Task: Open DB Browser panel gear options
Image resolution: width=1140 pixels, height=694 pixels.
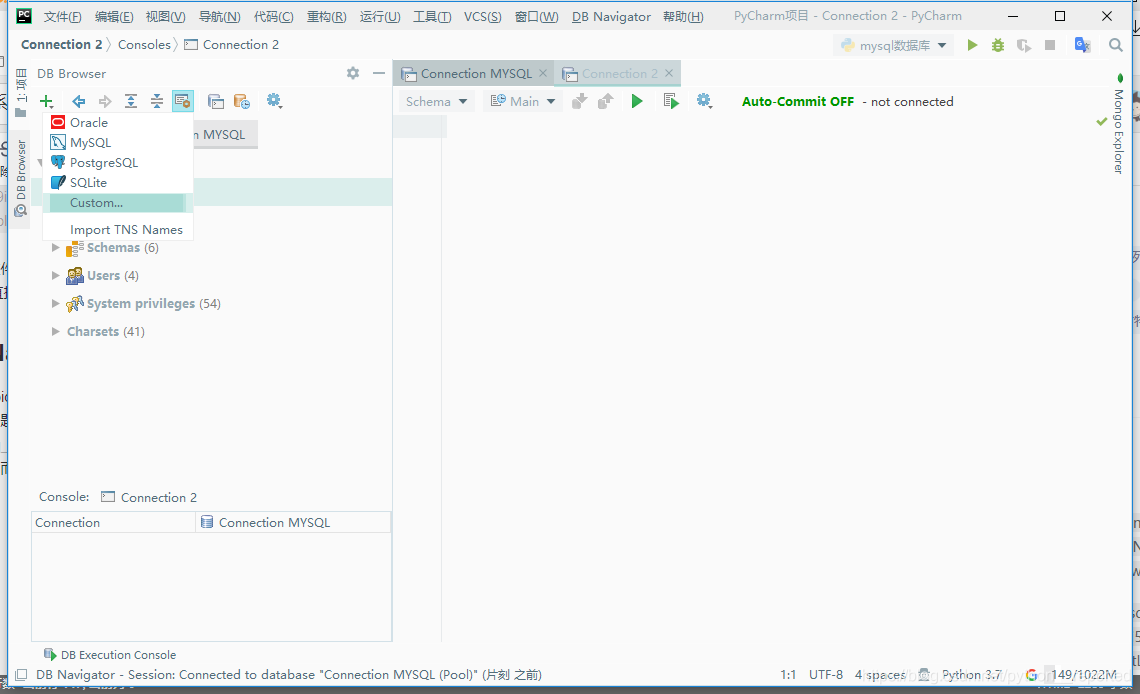Action: click(x=353, y=73)
